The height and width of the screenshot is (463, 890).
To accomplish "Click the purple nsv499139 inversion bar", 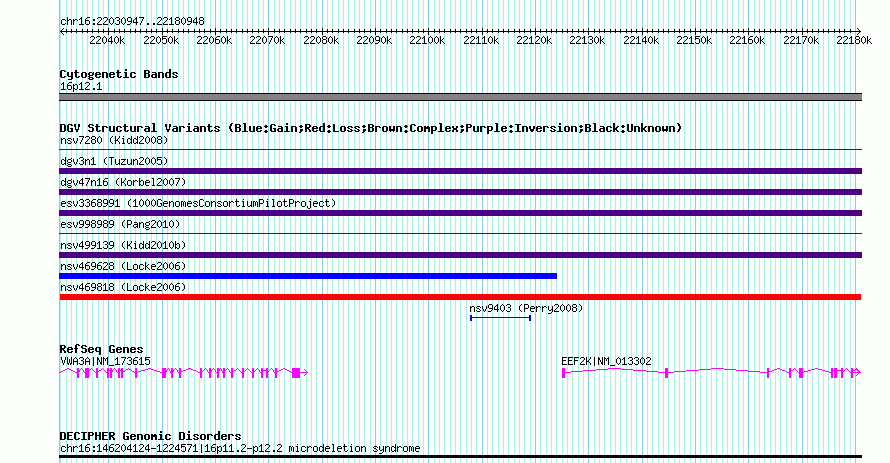I will pos(460,255).
